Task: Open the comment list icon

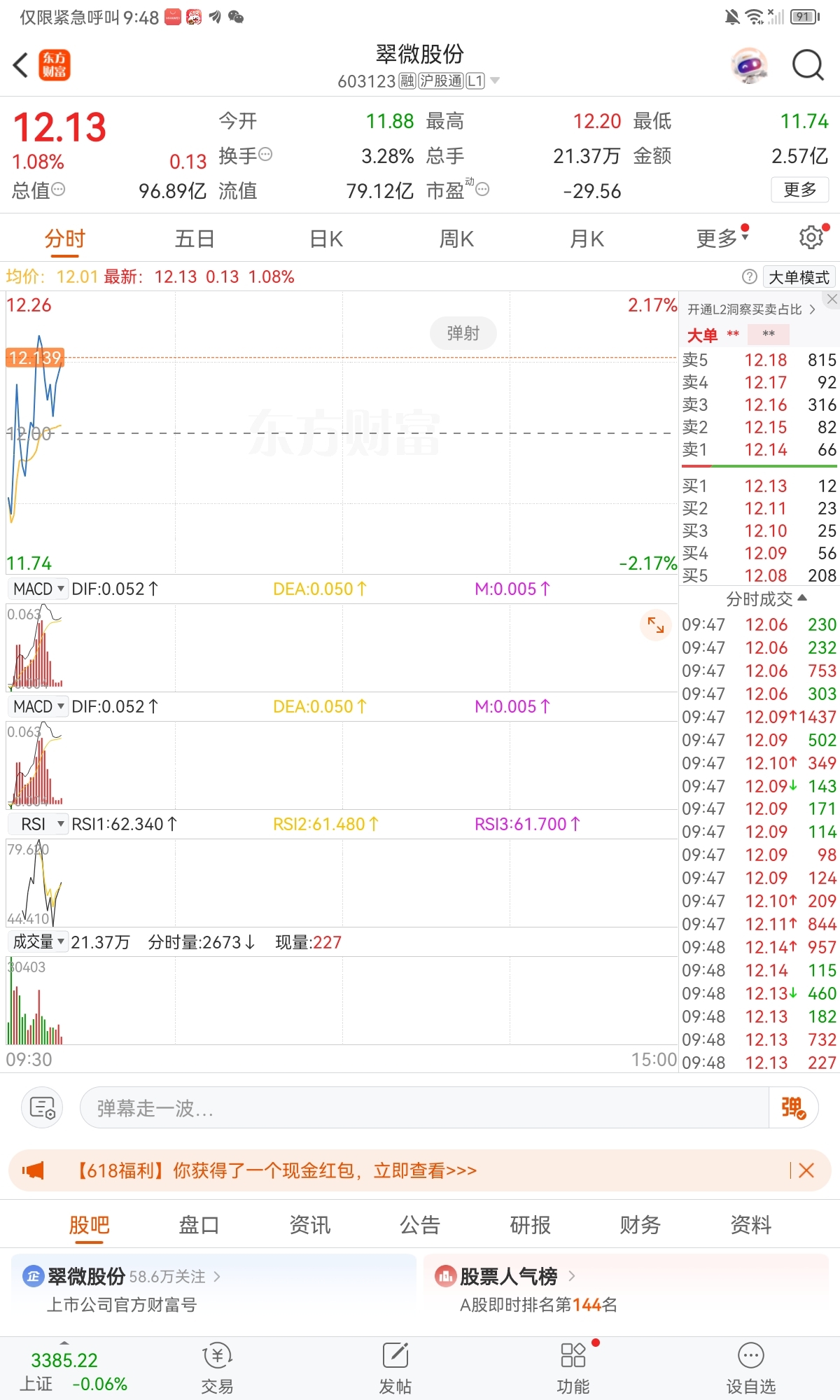Action: coord(42,1107)
